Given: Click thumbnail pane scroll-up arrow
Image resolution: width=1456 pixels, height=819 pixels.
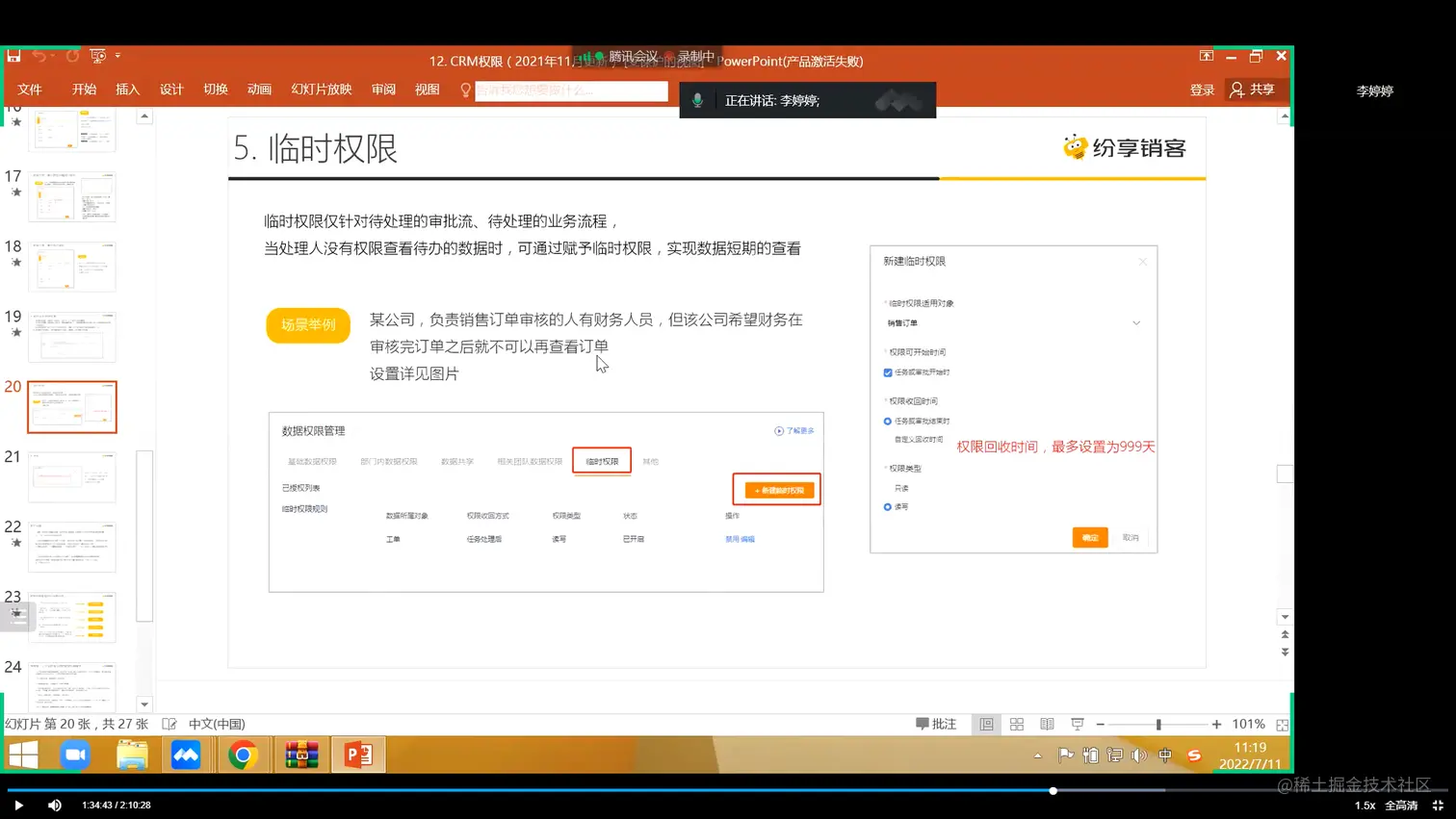Looking at the screenshot, I should (x=144, y=116).
